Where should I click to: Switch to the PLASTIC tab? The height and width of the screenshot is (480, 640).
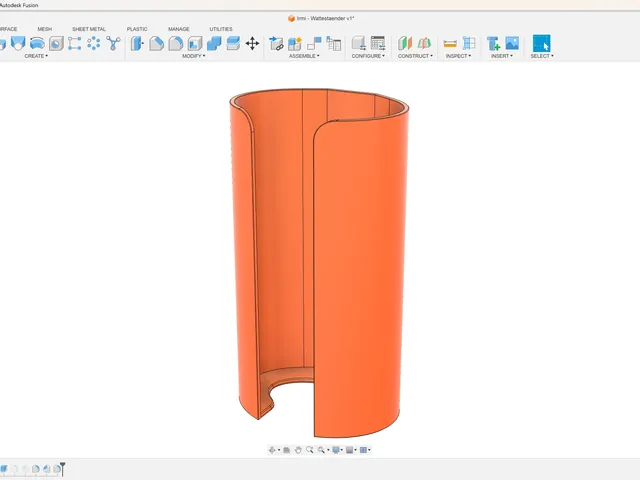137,29
